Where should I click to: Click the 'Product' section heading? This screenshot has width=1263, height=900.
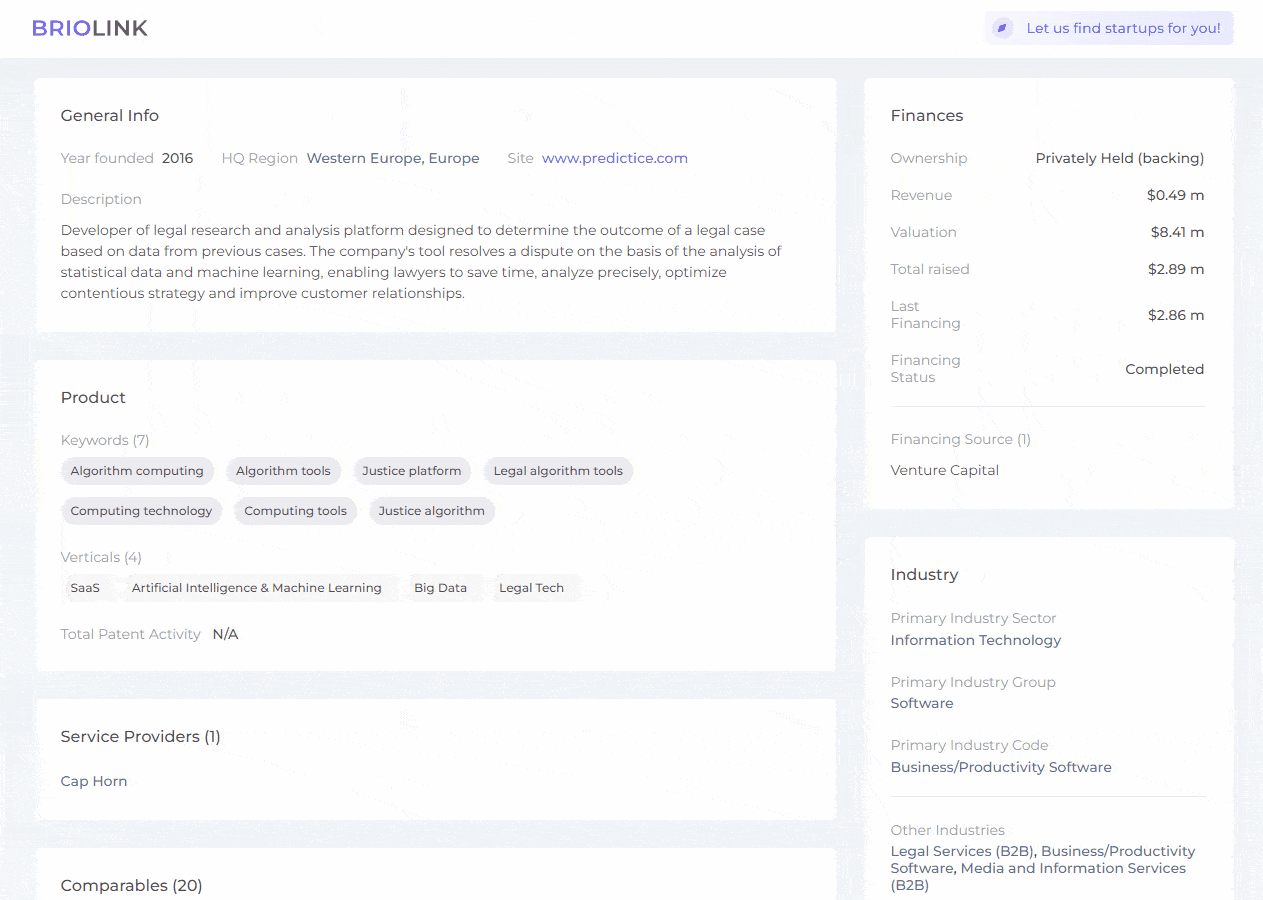93,398
